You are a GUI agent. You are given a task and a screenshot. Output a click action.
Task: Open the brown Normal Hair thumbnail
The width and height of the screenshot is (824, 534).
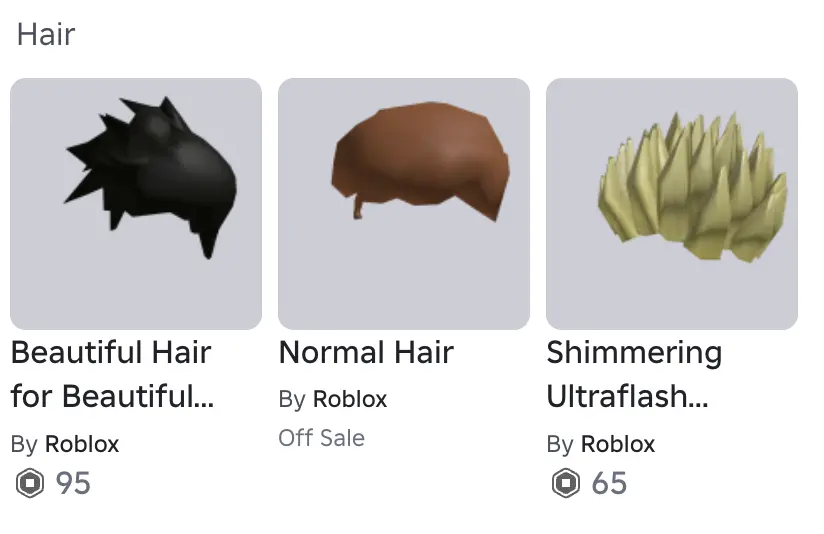404,204
